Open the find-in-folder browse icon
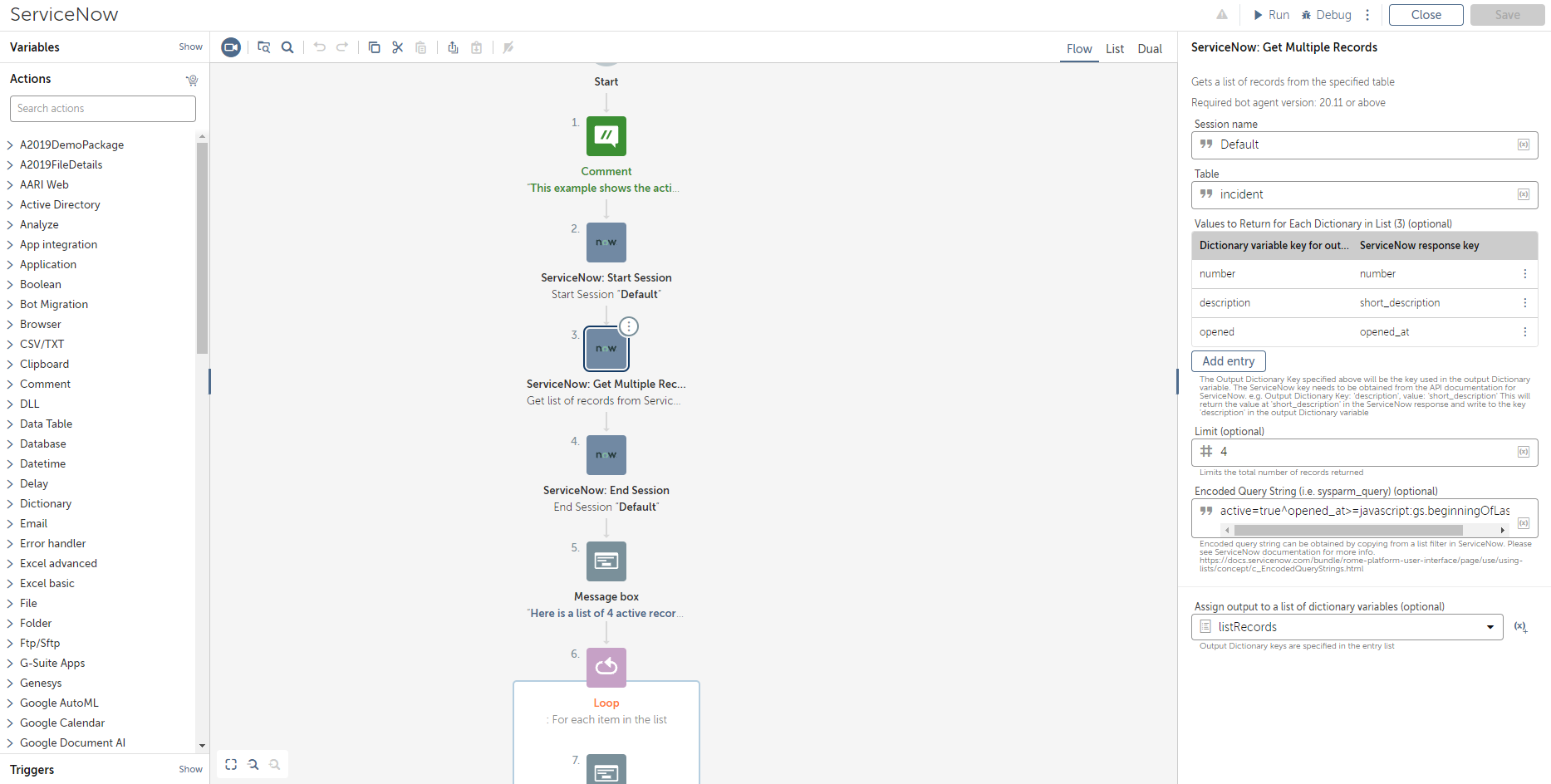 point(264,47)
